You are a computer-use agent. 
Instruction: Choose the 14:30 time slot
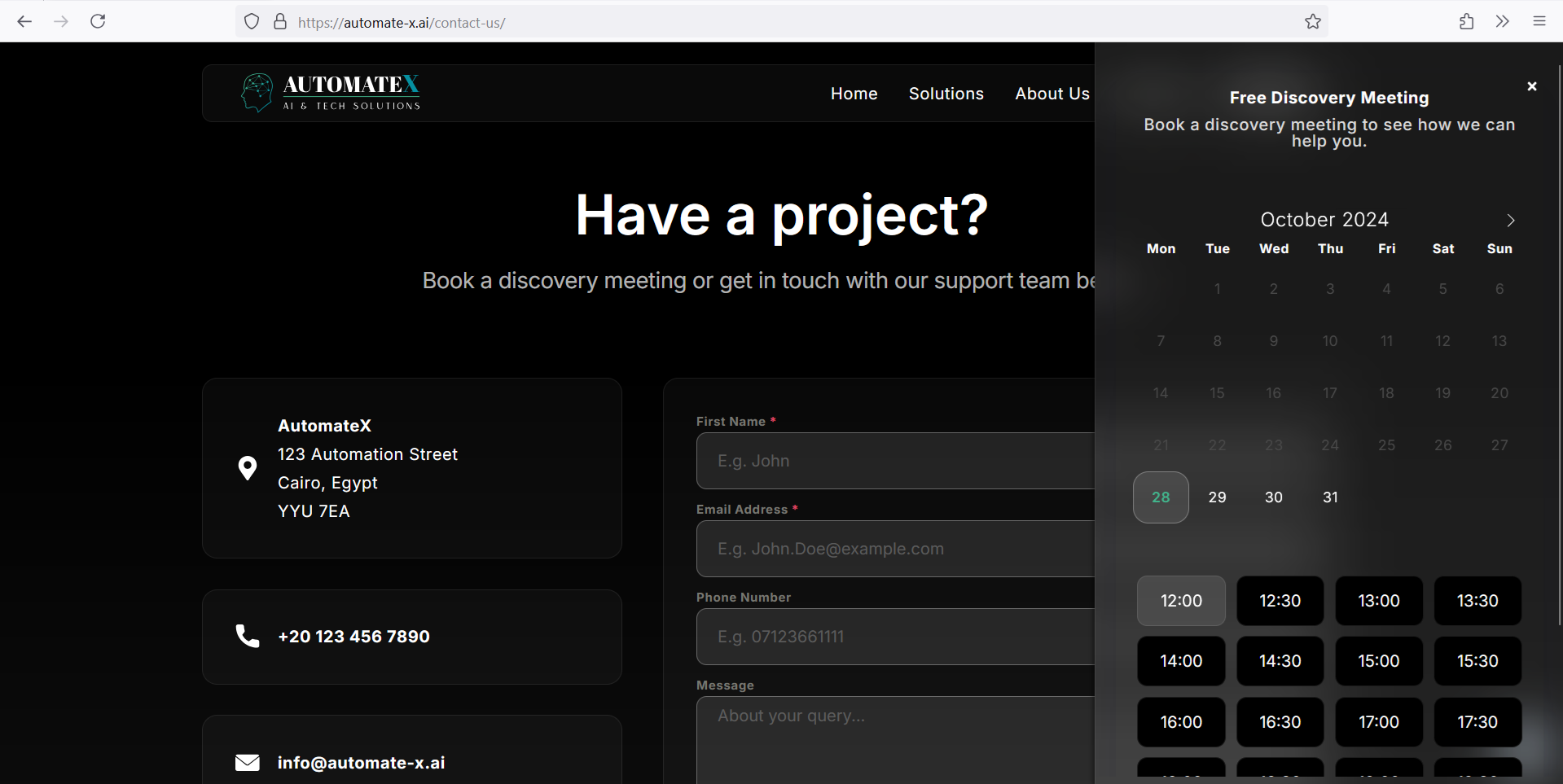[1280, 661]
